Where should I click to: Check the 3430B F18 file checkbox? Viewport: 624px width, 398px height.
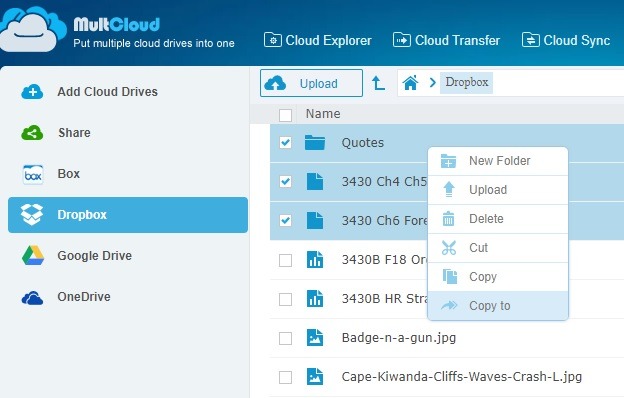point(285,260)
